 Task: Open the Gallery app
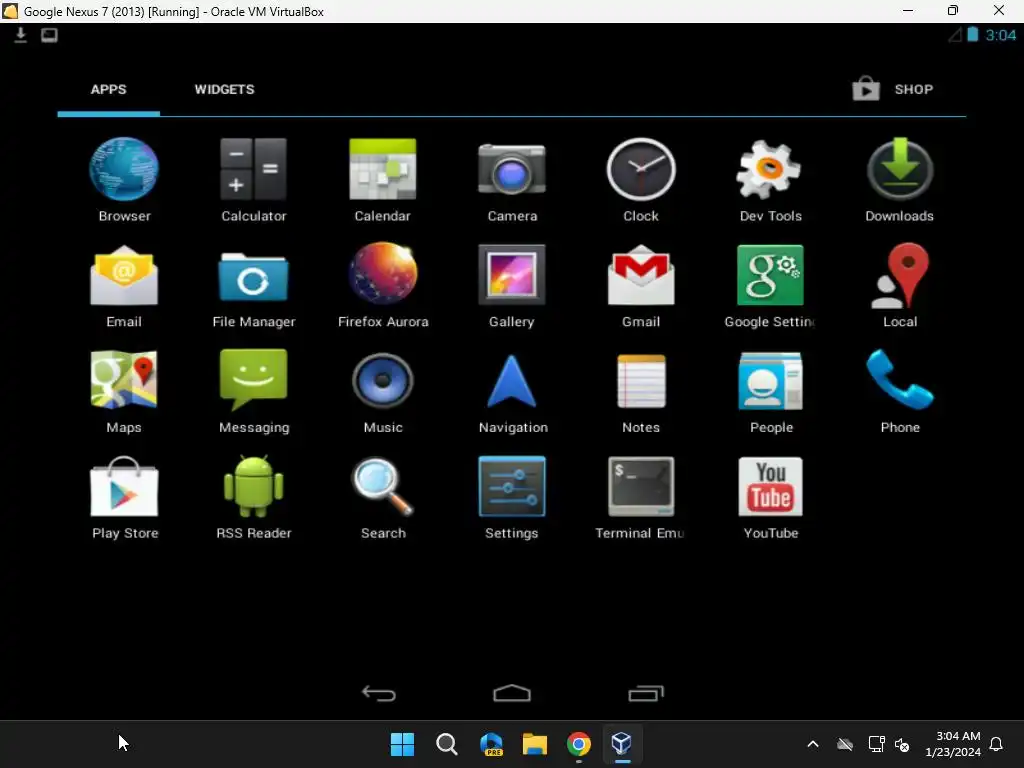tap(512, 285)
